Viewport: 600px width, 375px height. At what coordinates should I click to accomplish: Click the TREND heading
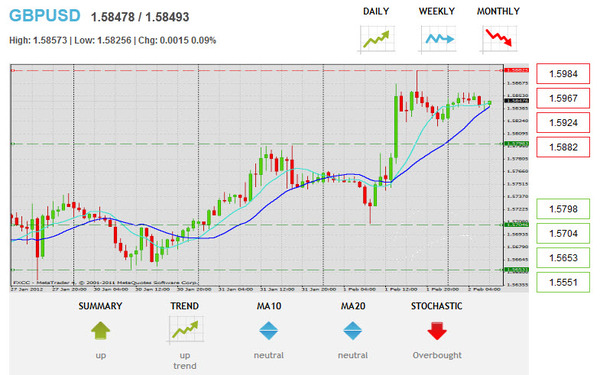point(185,306)
